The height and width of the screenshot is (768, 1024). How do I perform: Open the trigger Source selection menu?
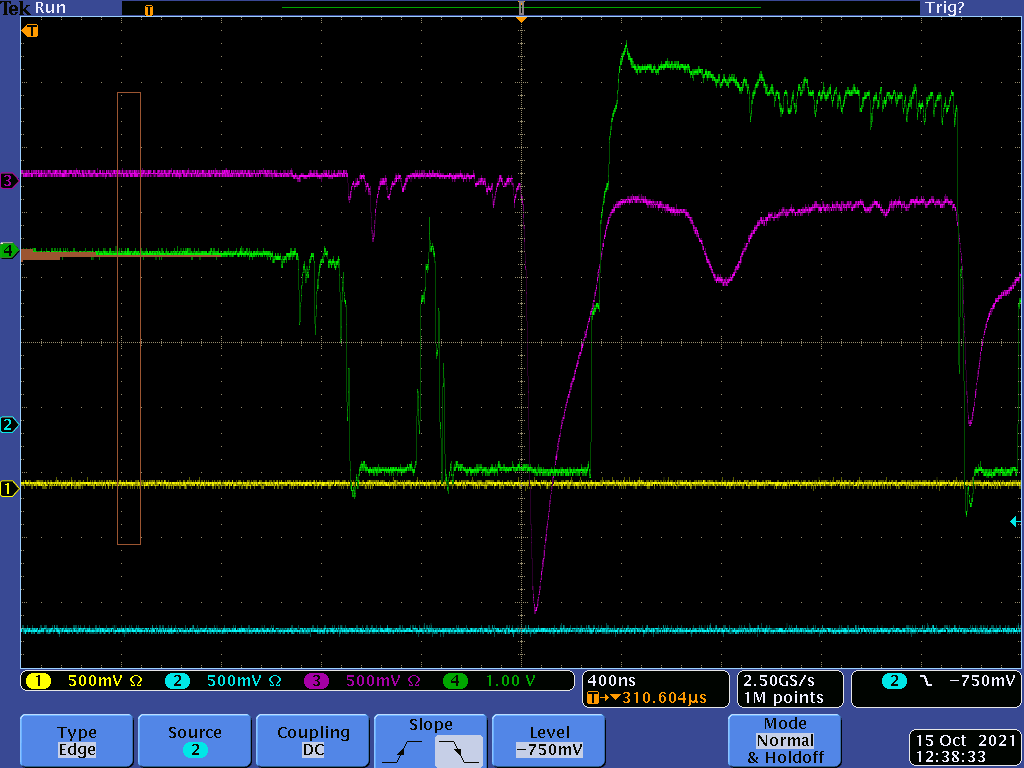pos(194,741)
